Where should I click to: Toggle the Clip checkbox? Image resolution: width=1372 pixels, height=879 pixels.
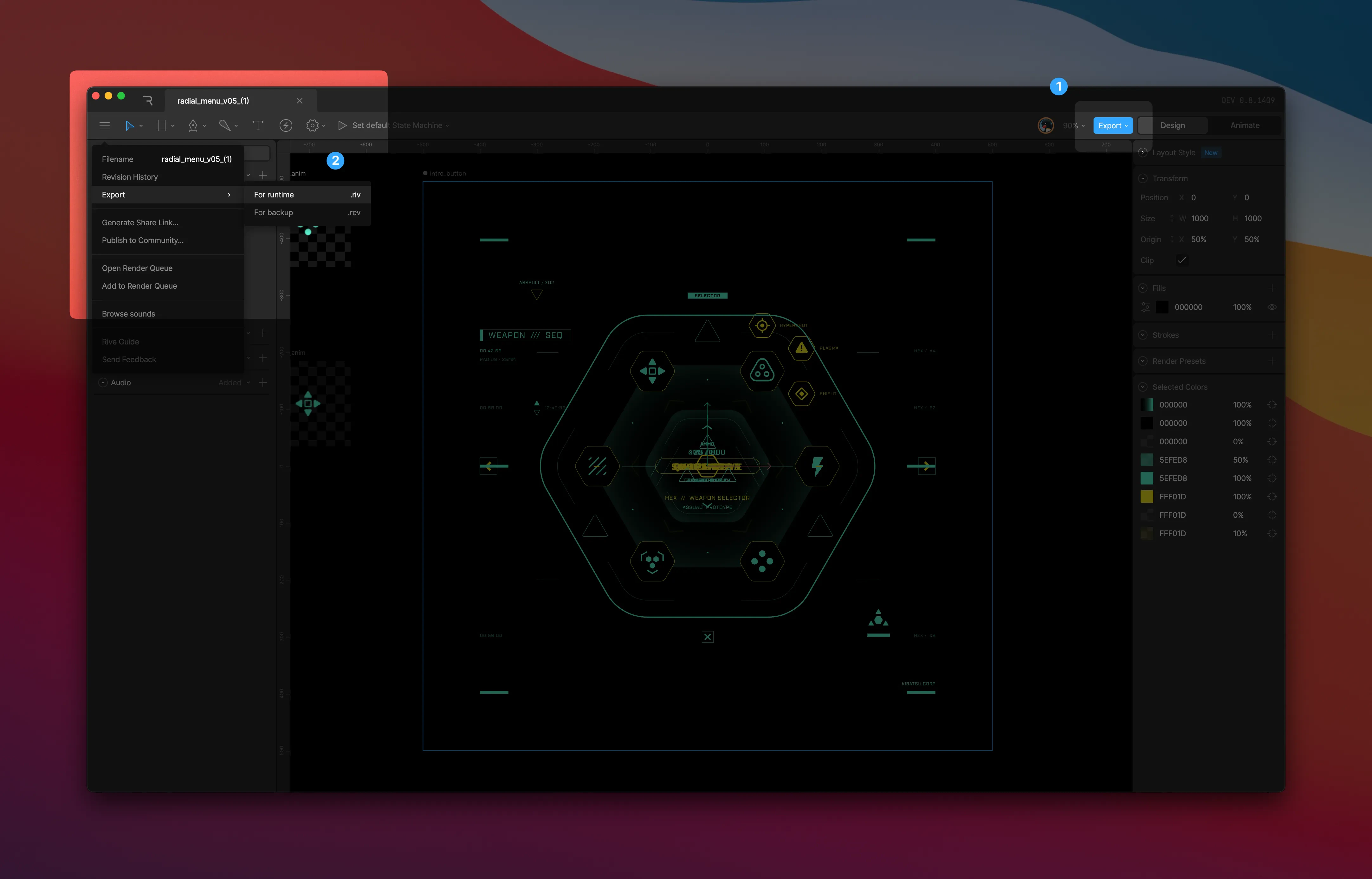[x=1182, y=260]
